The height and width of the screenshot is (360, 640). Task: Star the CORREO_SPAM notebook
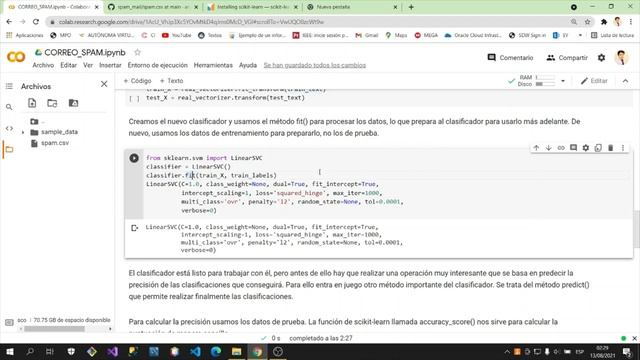[x=138, y=52]
